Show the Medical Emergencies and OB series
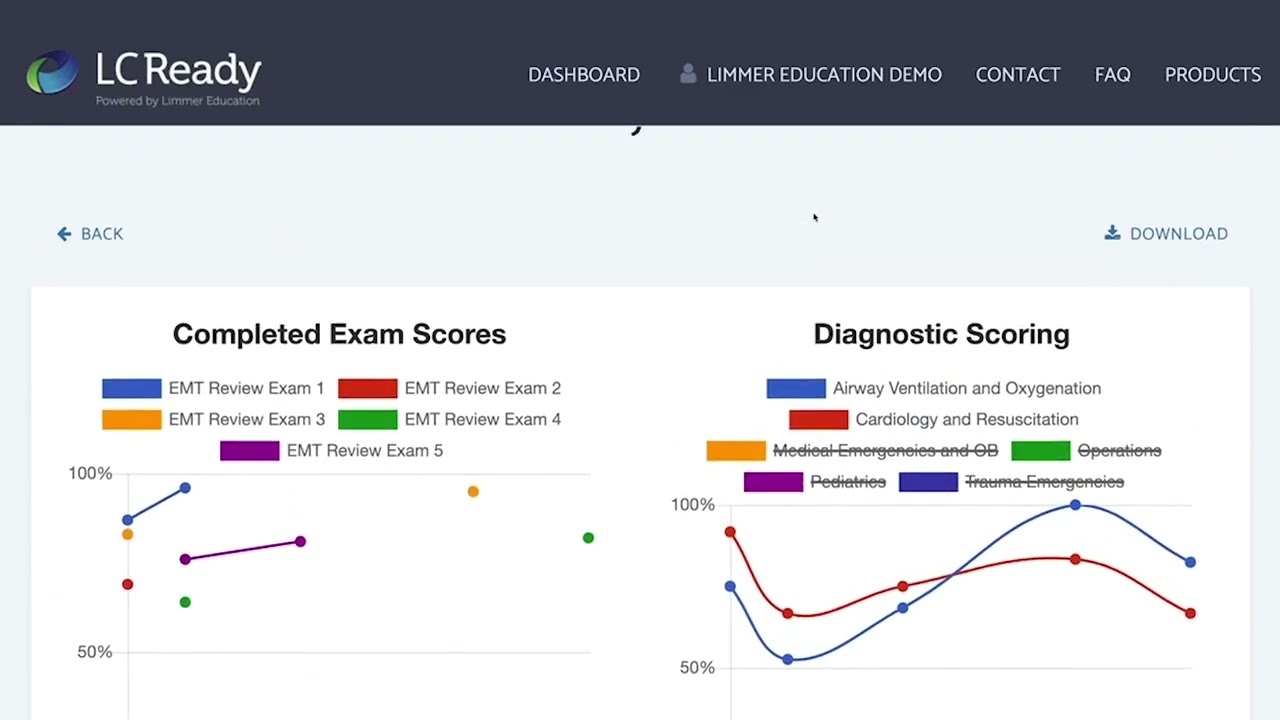This screenshot has width=1280, height=720. coord(885,451)
